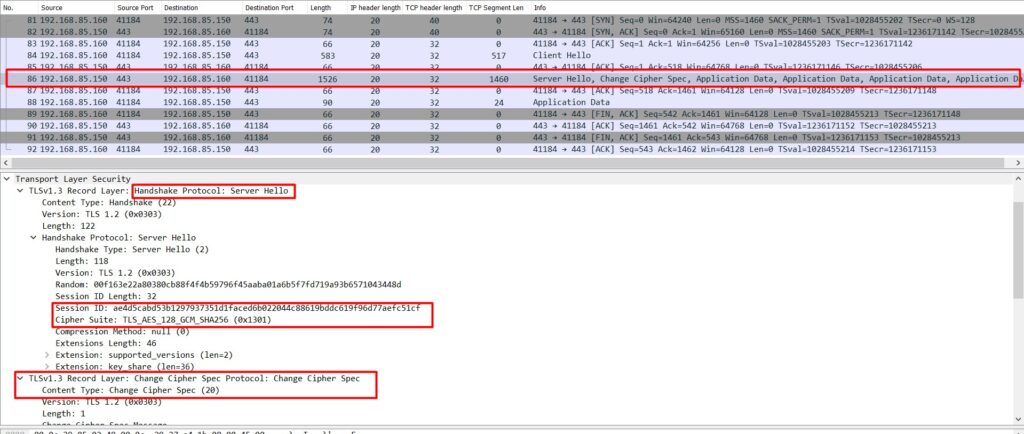Expand the supported_versions extension
This screenshot has width=1024, height=434.
[47, 355]
